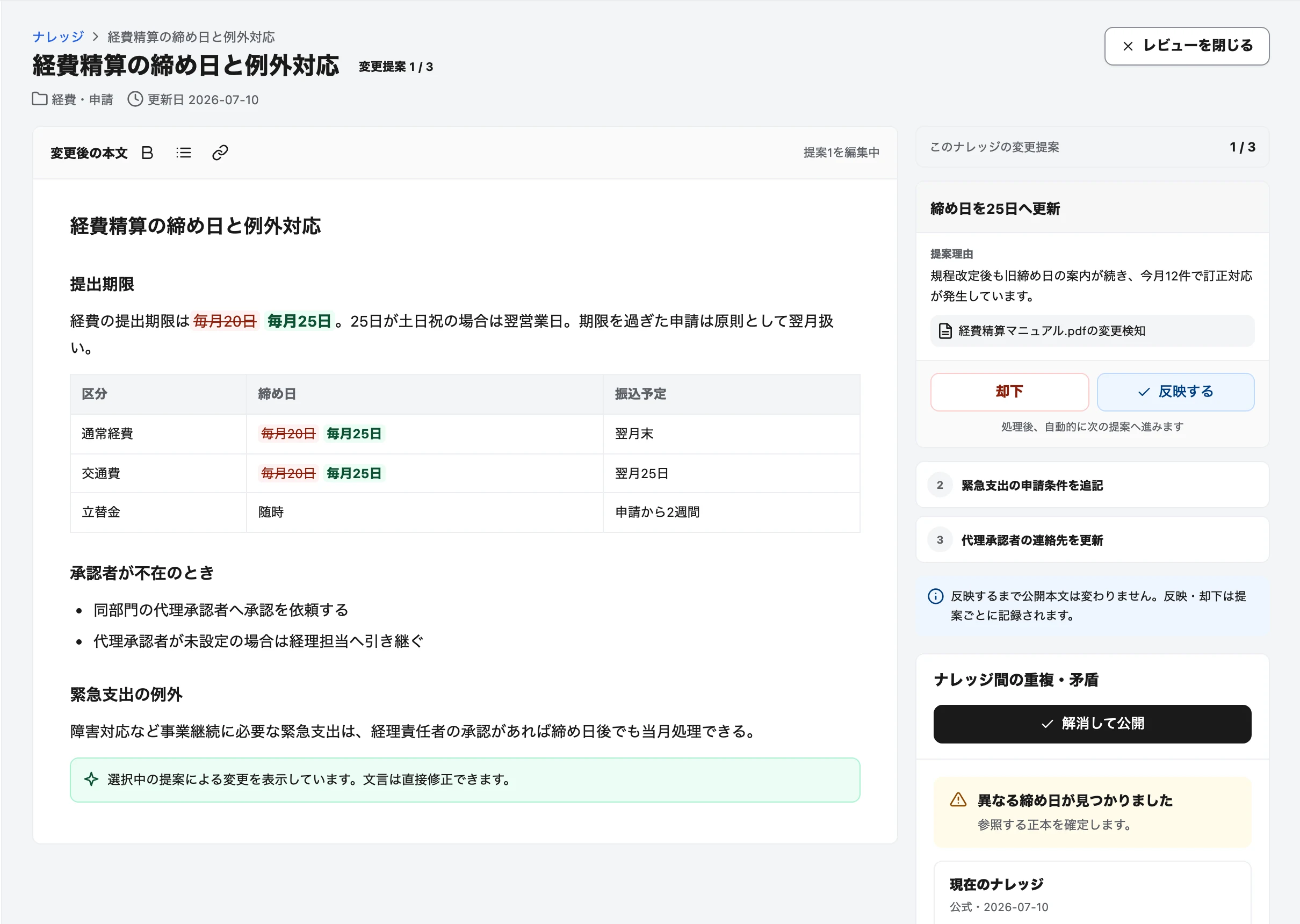Click the X icon in レビューを閉じる

click(x=1128, y=46)
